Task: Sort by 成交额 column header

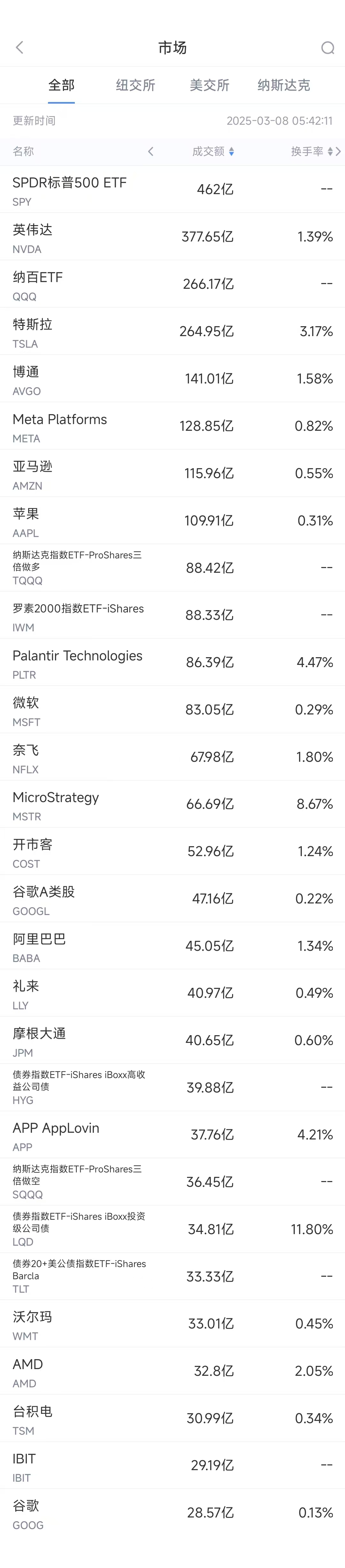Action: coord(208,152)
